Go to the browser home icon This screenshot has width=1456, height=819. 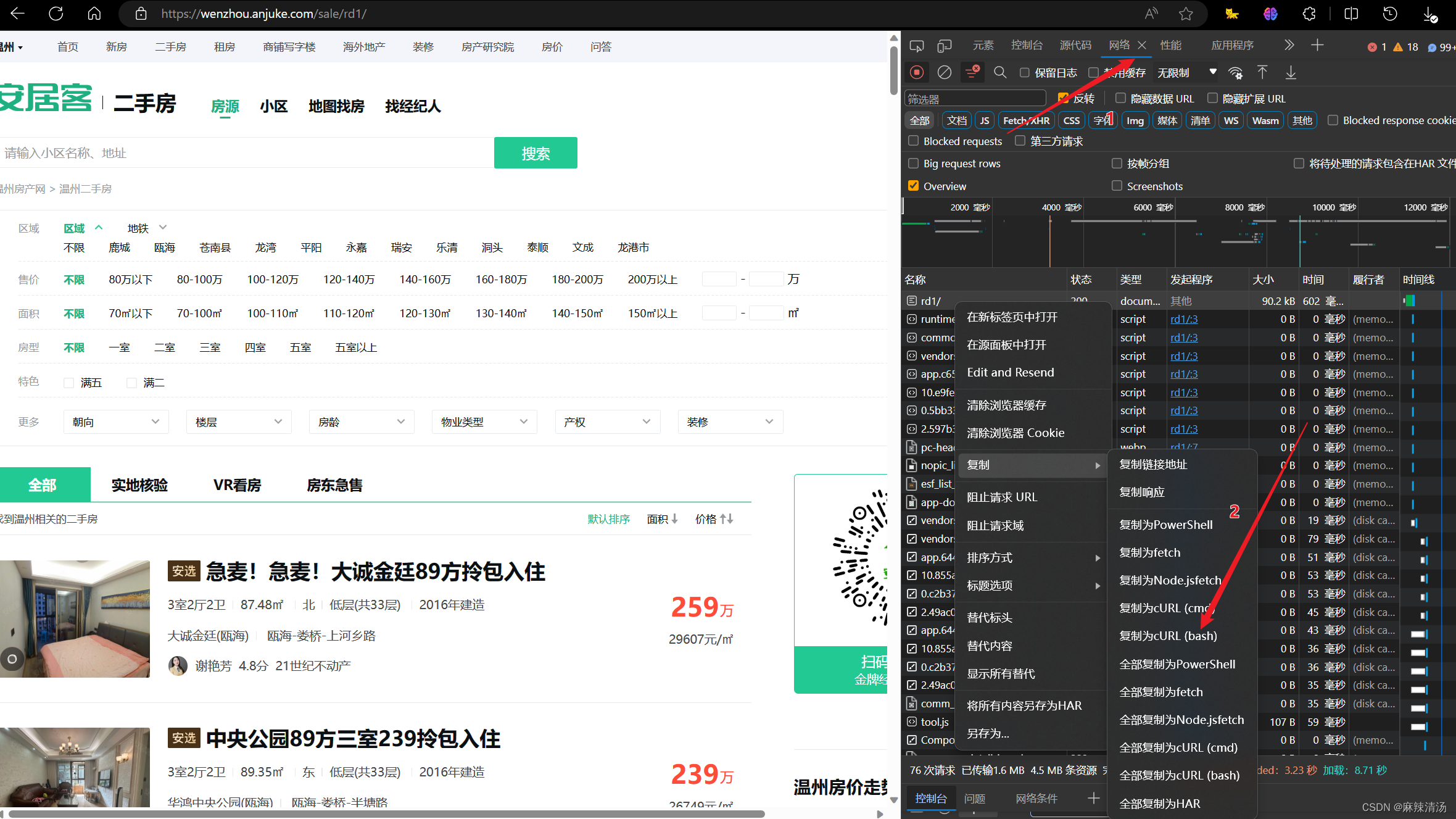pos(94,13)
